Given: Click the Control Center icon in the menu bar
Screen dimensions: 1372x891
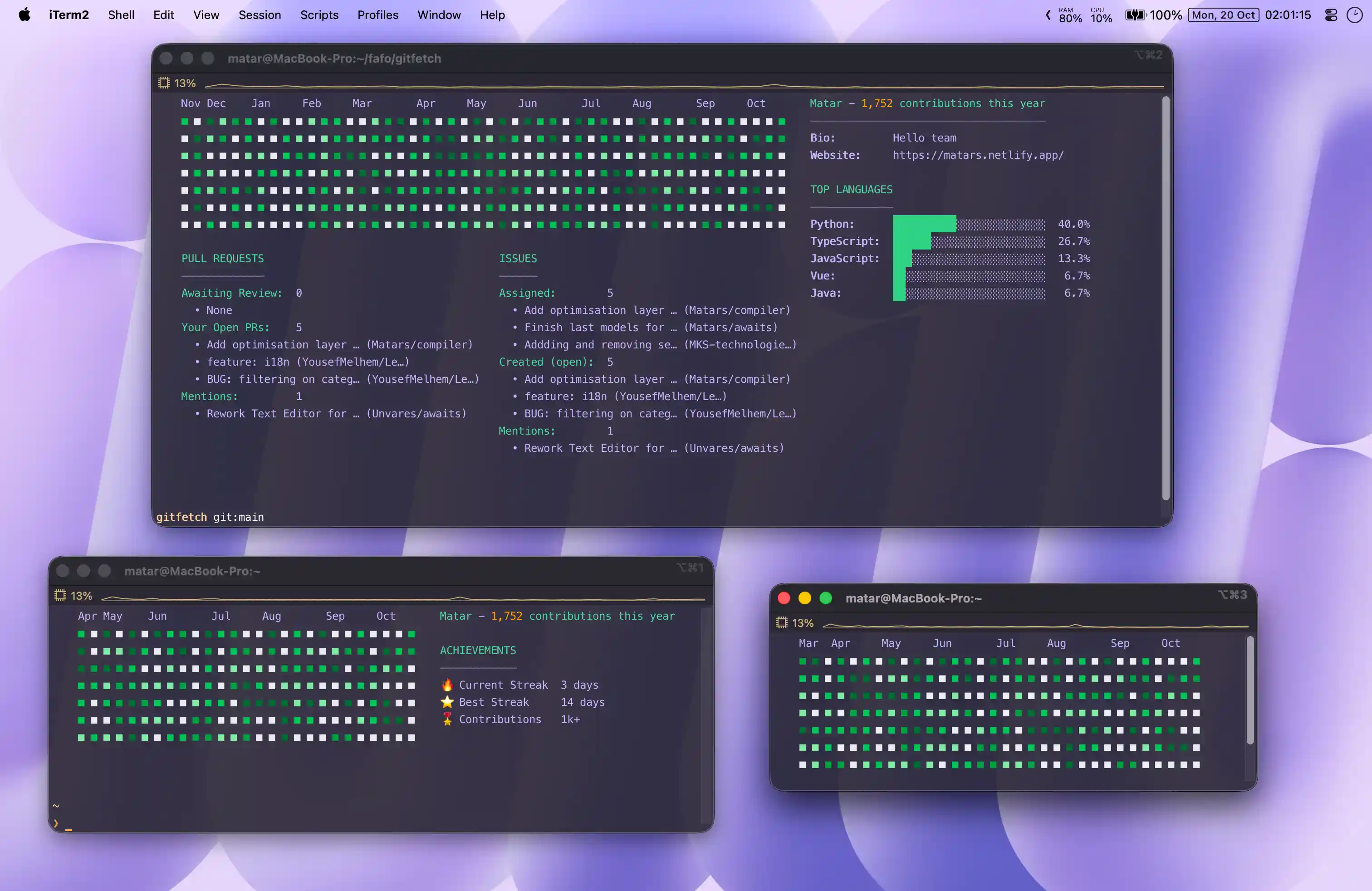Looking at the screenshot, I should 1331,15.
